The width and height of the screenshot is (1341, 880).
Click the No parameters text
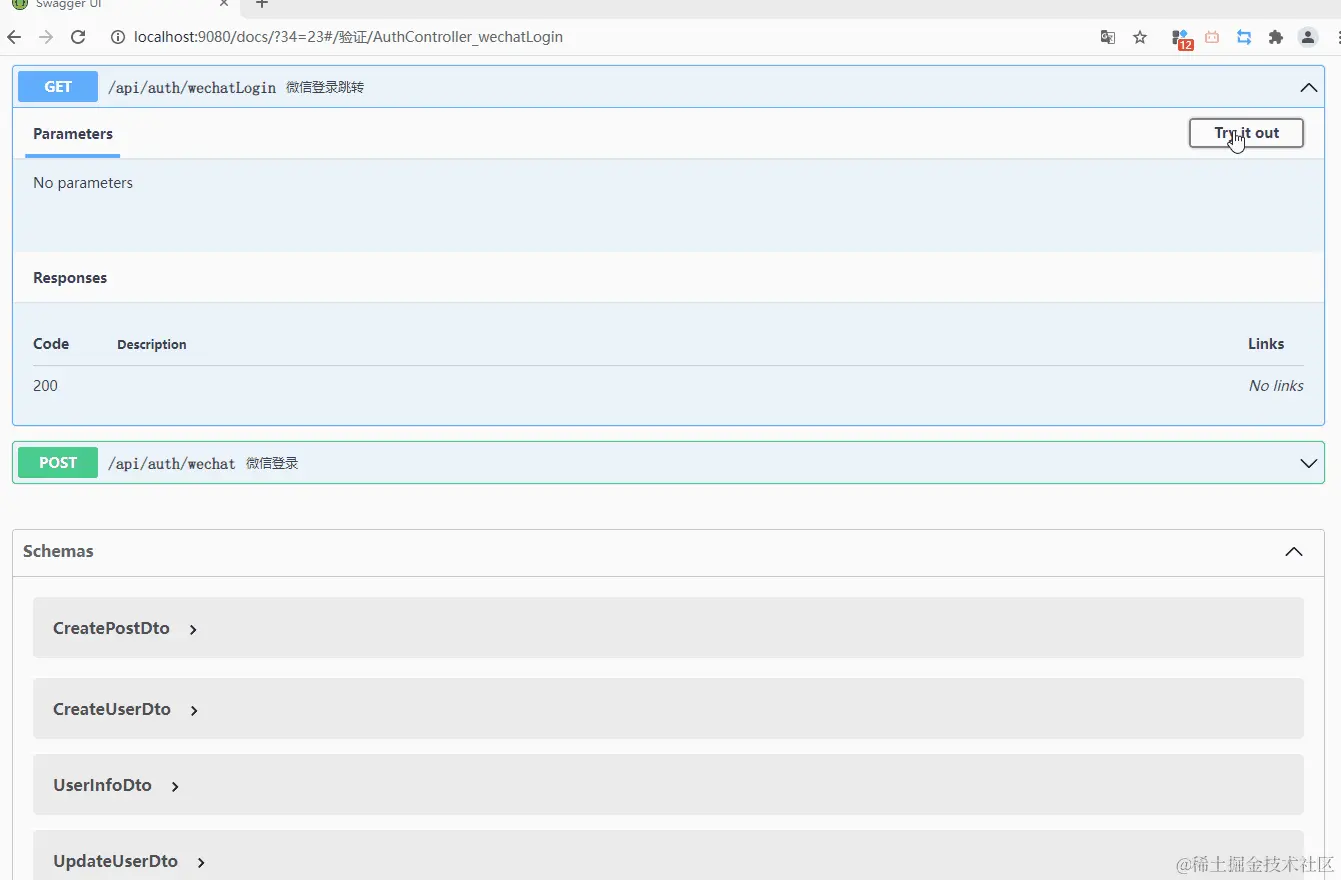tap(83, 183)
